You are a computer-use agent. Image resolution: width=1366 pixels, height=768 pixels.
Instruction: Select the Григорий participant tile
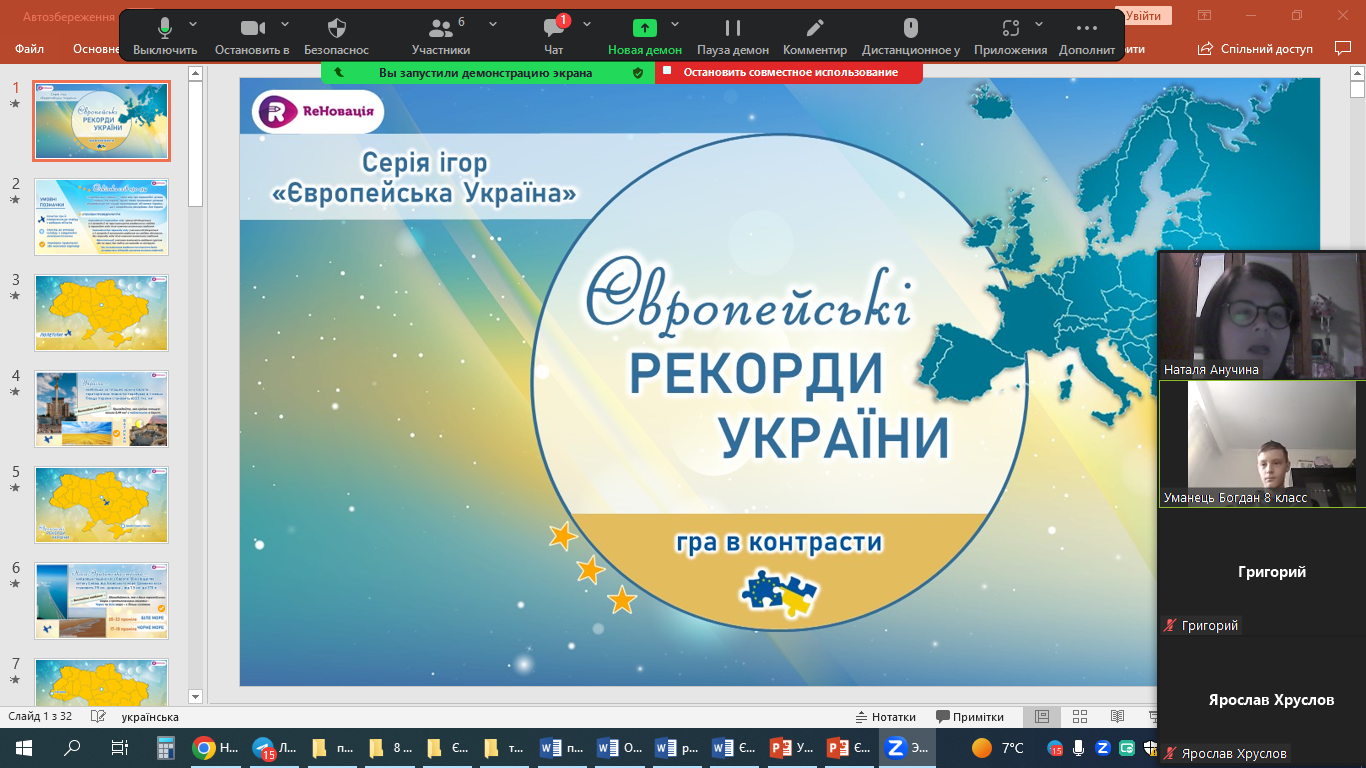coord(1262,572)
